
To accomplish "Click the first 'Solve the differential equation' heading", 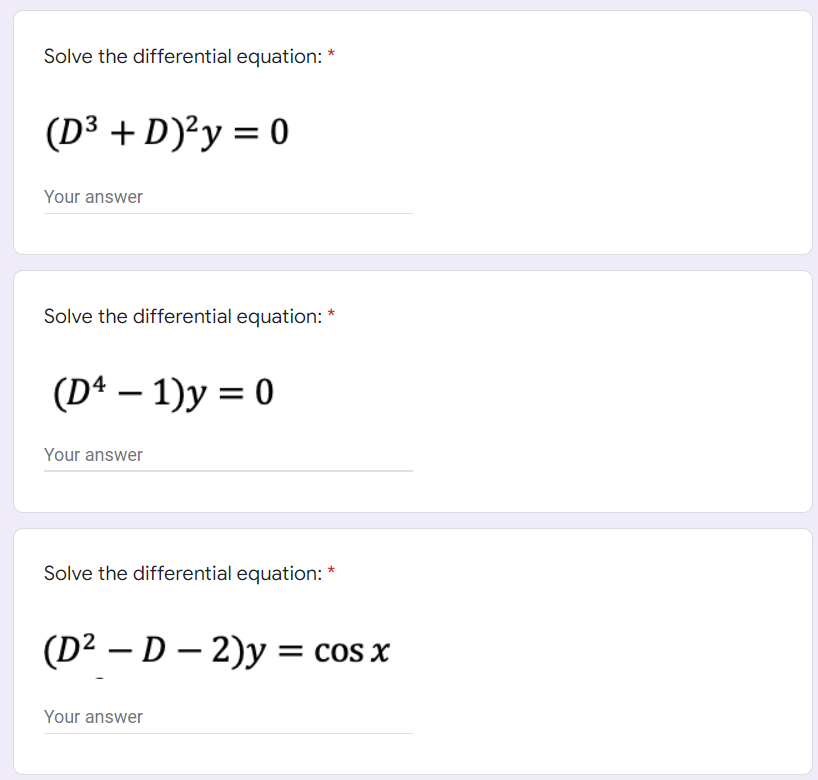I will pos(180,56).
